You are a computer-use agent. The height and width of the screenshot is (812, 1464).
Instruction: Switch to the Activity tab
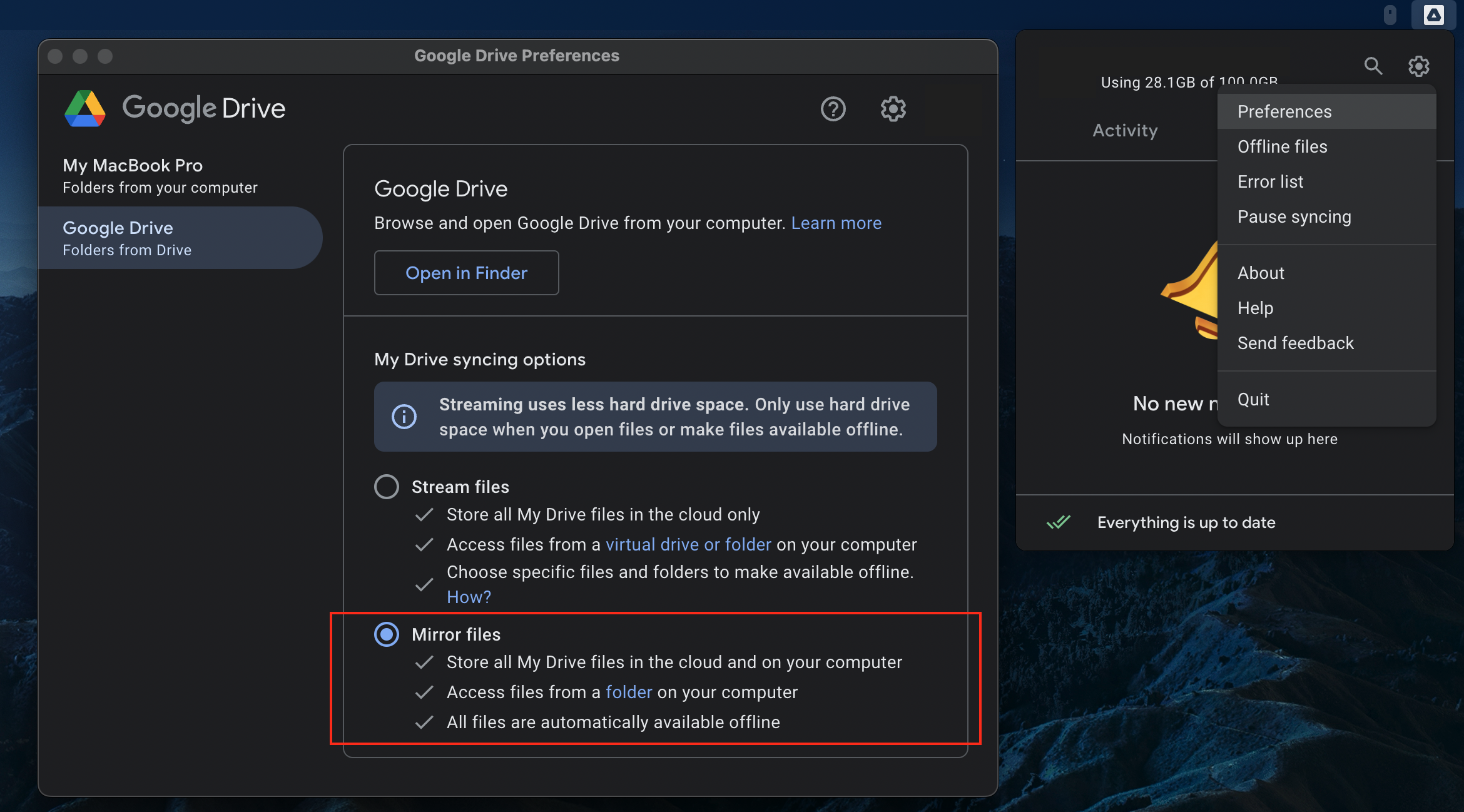pos(1125,130)
